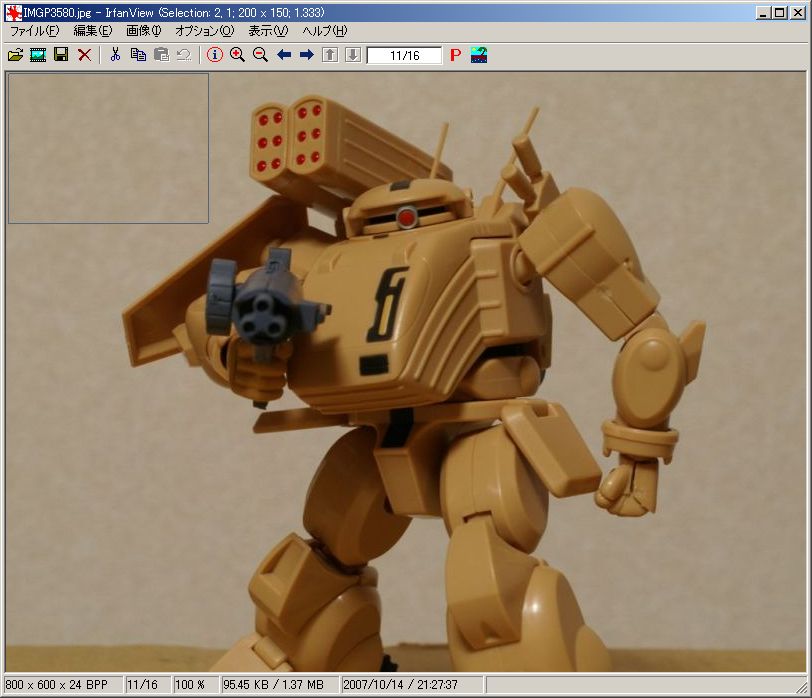Delete the file with the red X icon
This screenshot has width=812, height=698.
[x=84, y=55]
